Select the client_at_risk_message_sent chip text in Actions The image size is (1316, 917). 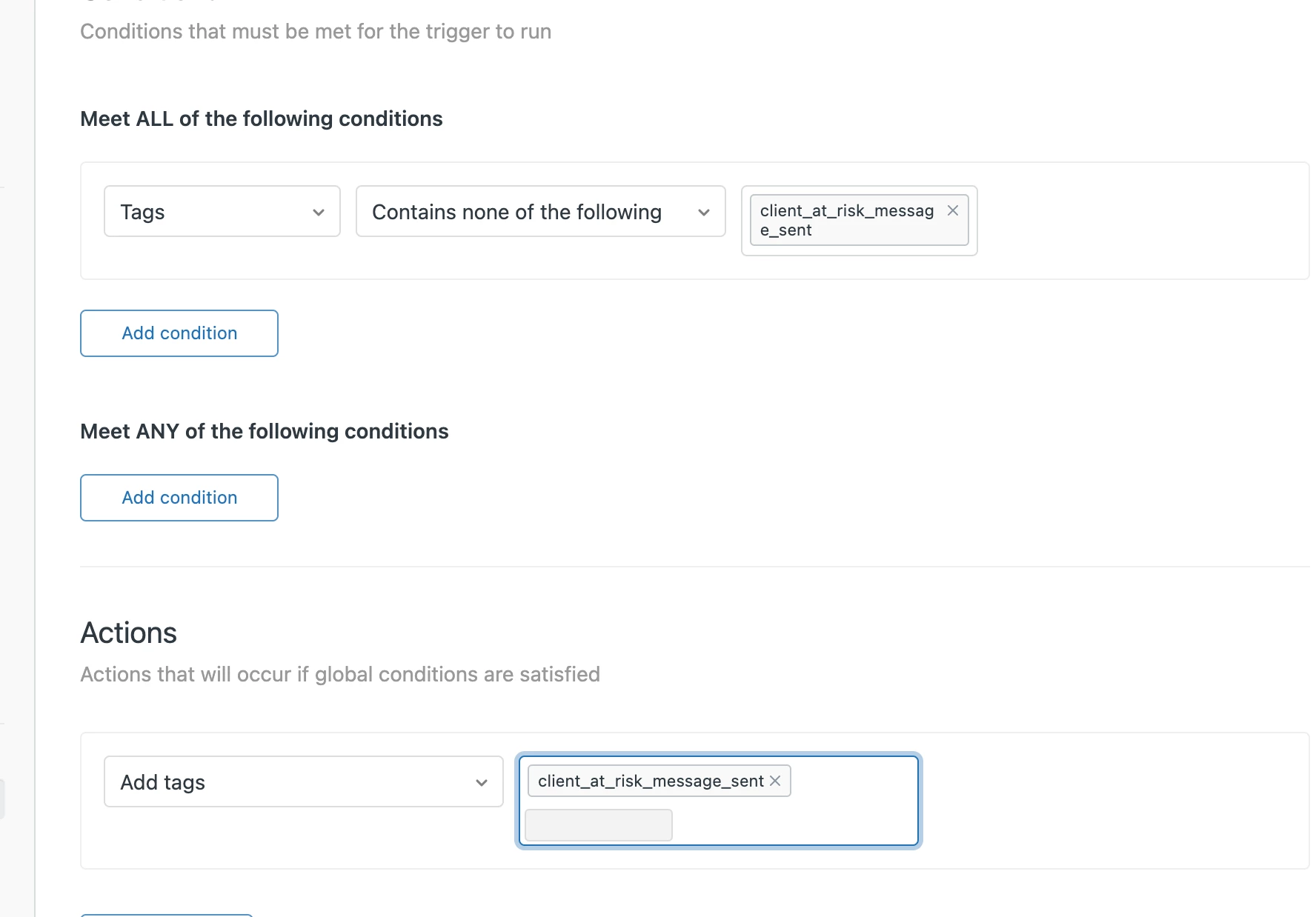pyautogui.click(x=650, y=781)
